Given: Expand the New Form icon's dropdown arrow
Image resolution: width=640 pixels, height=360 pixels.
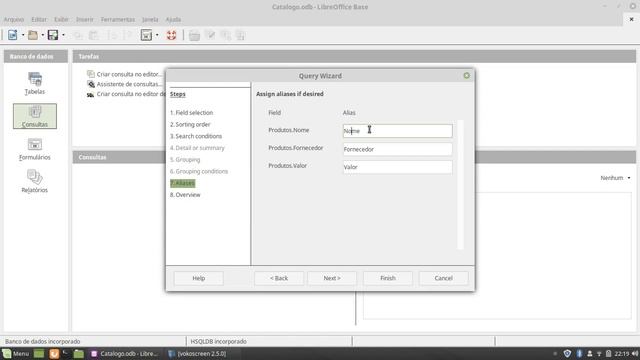Looking at the screenshot, I should click(157, 35).
